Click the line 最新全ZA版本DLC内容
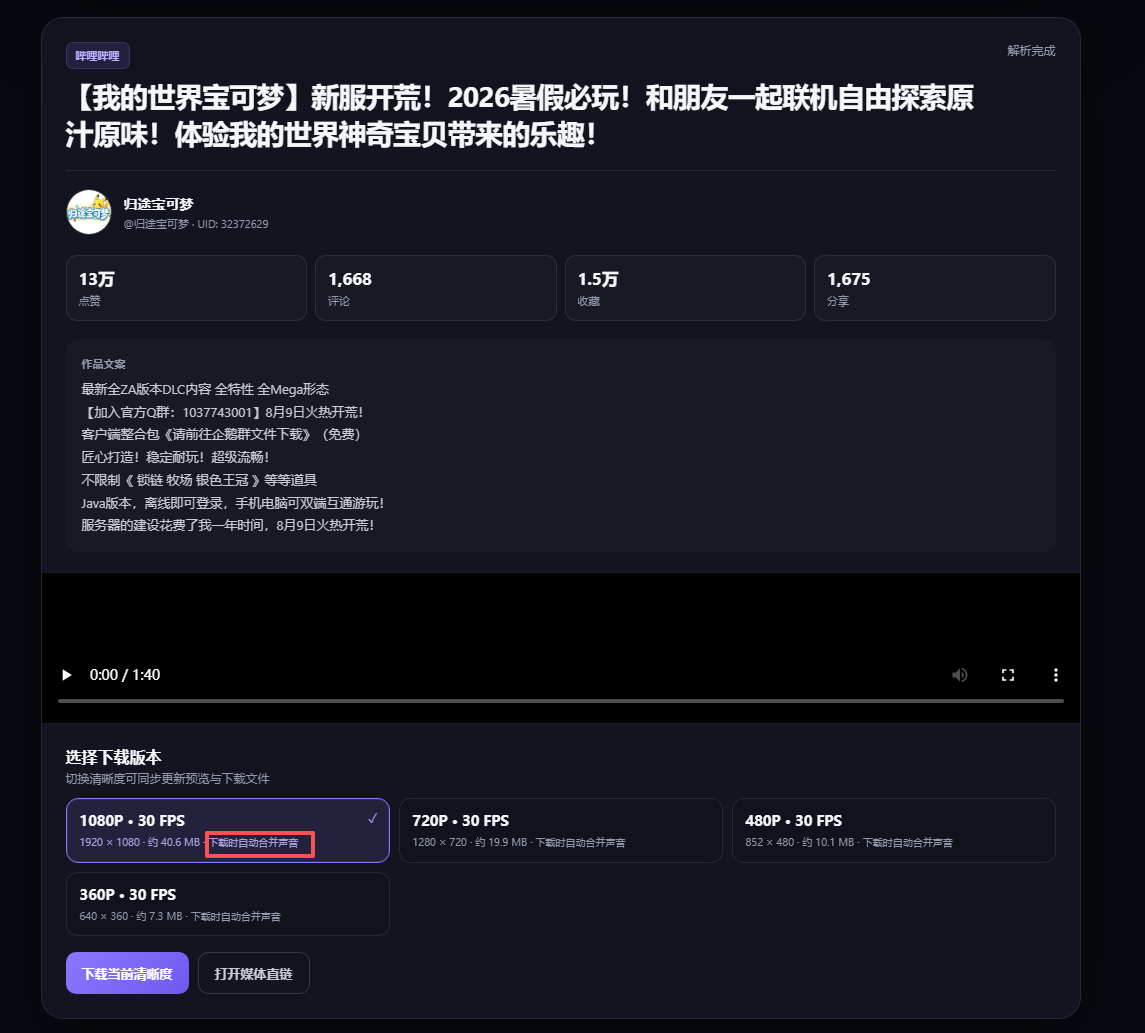Screen dimensions: 1145x1033 tap(205, 389)
